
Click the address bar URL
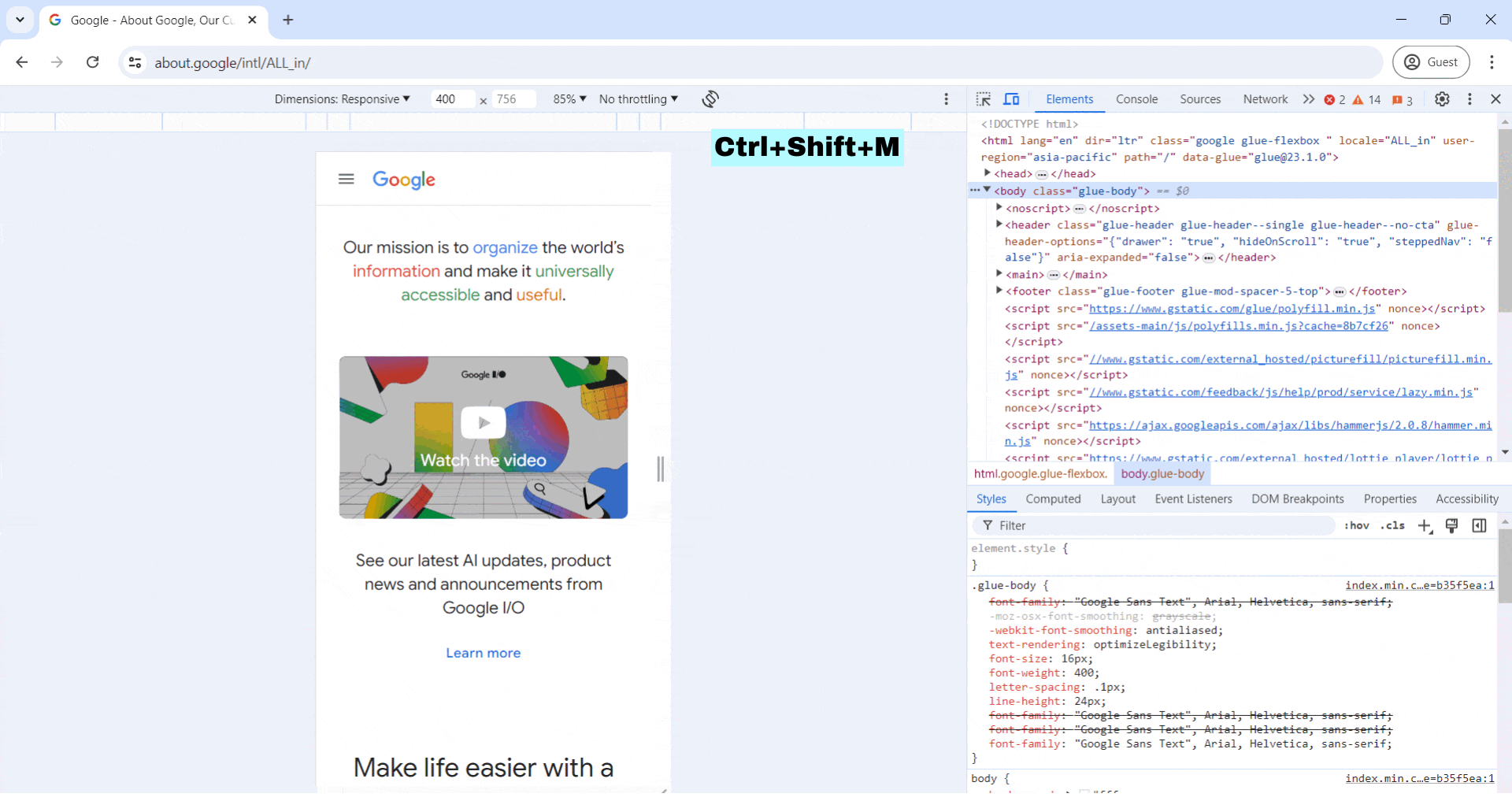point(233,63)
